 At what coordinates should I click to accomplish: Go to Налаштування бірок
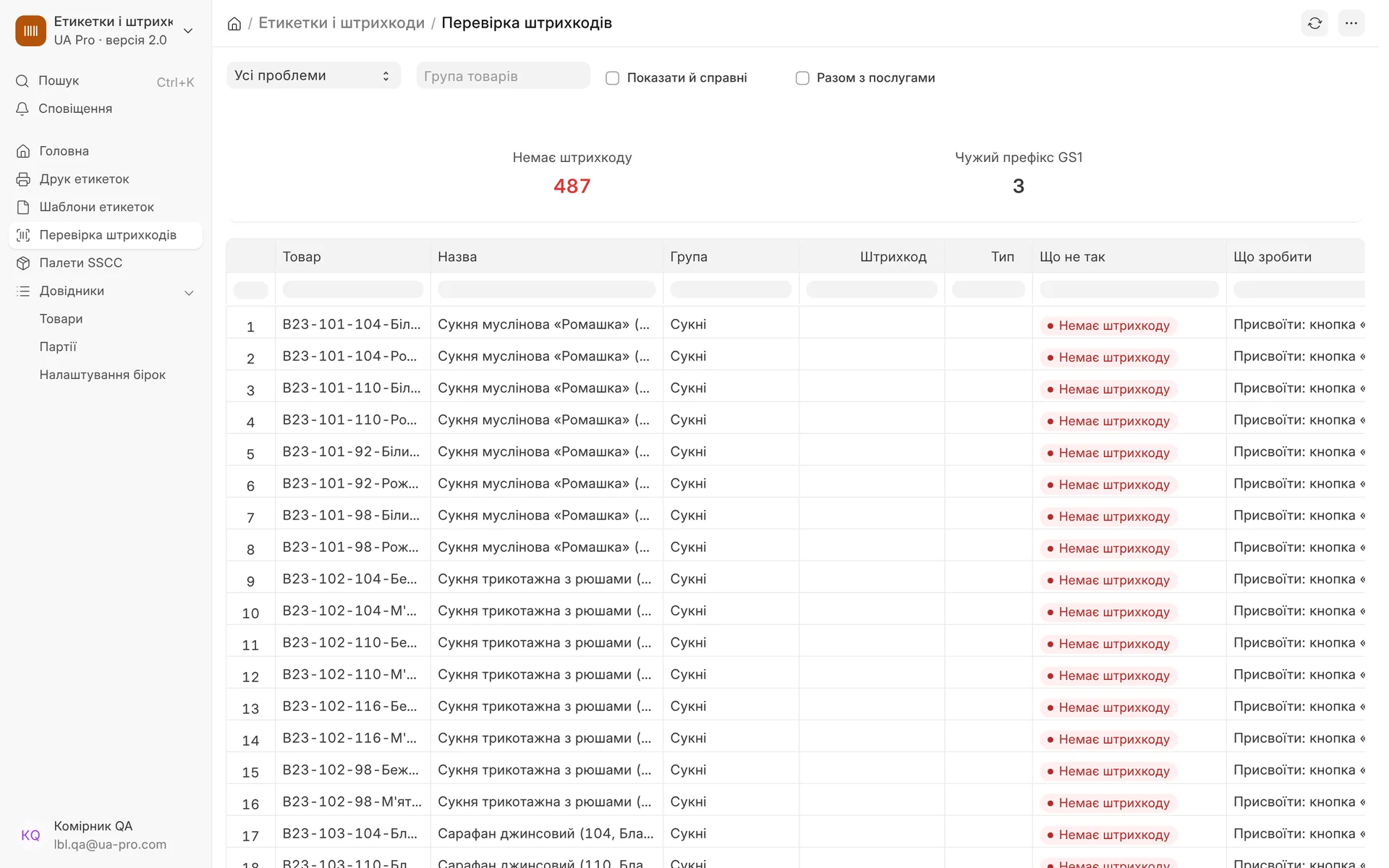tap(103, 375)
